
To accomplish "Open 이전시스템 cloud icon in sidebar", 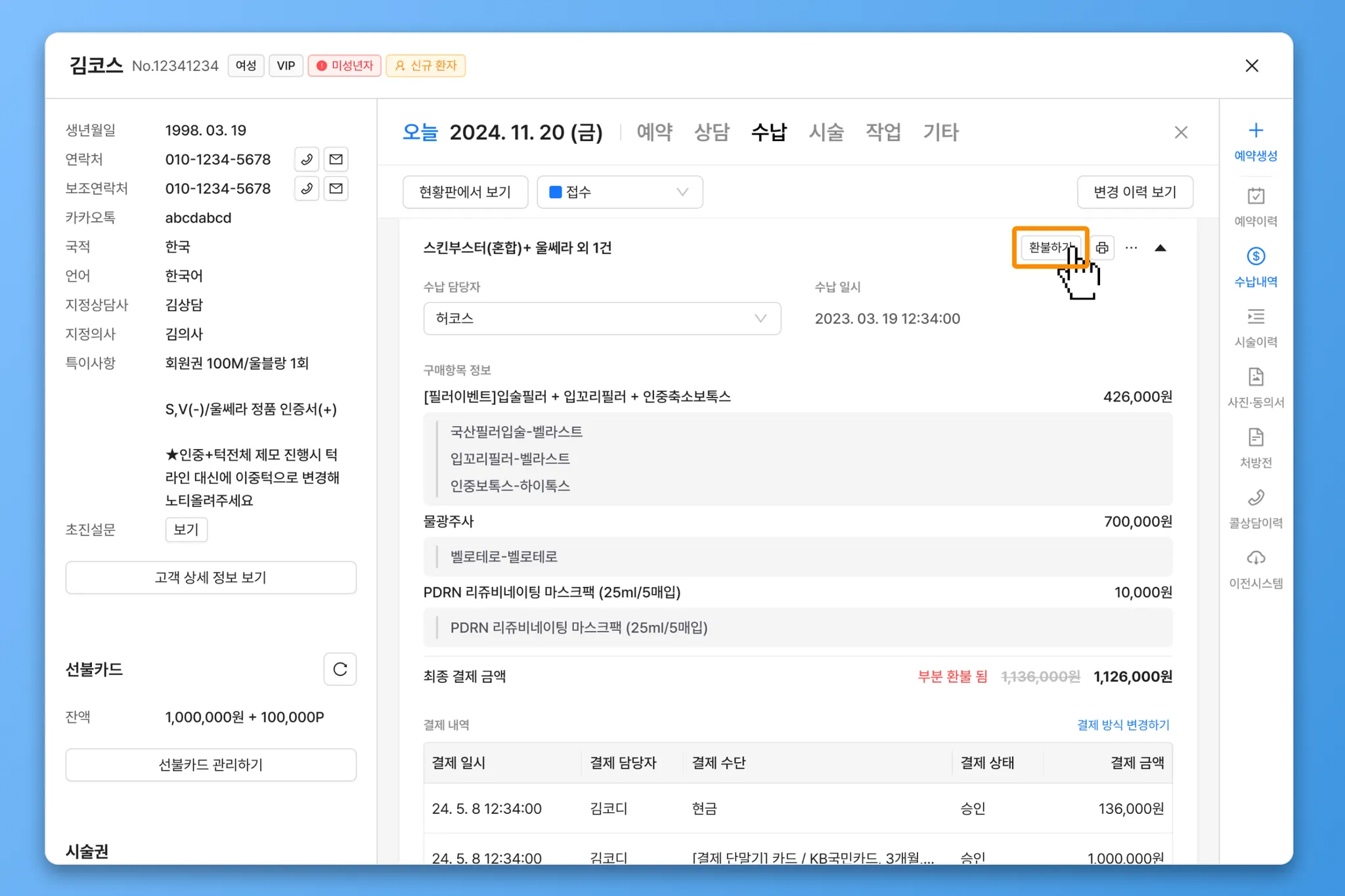I will click(1255, 558).
